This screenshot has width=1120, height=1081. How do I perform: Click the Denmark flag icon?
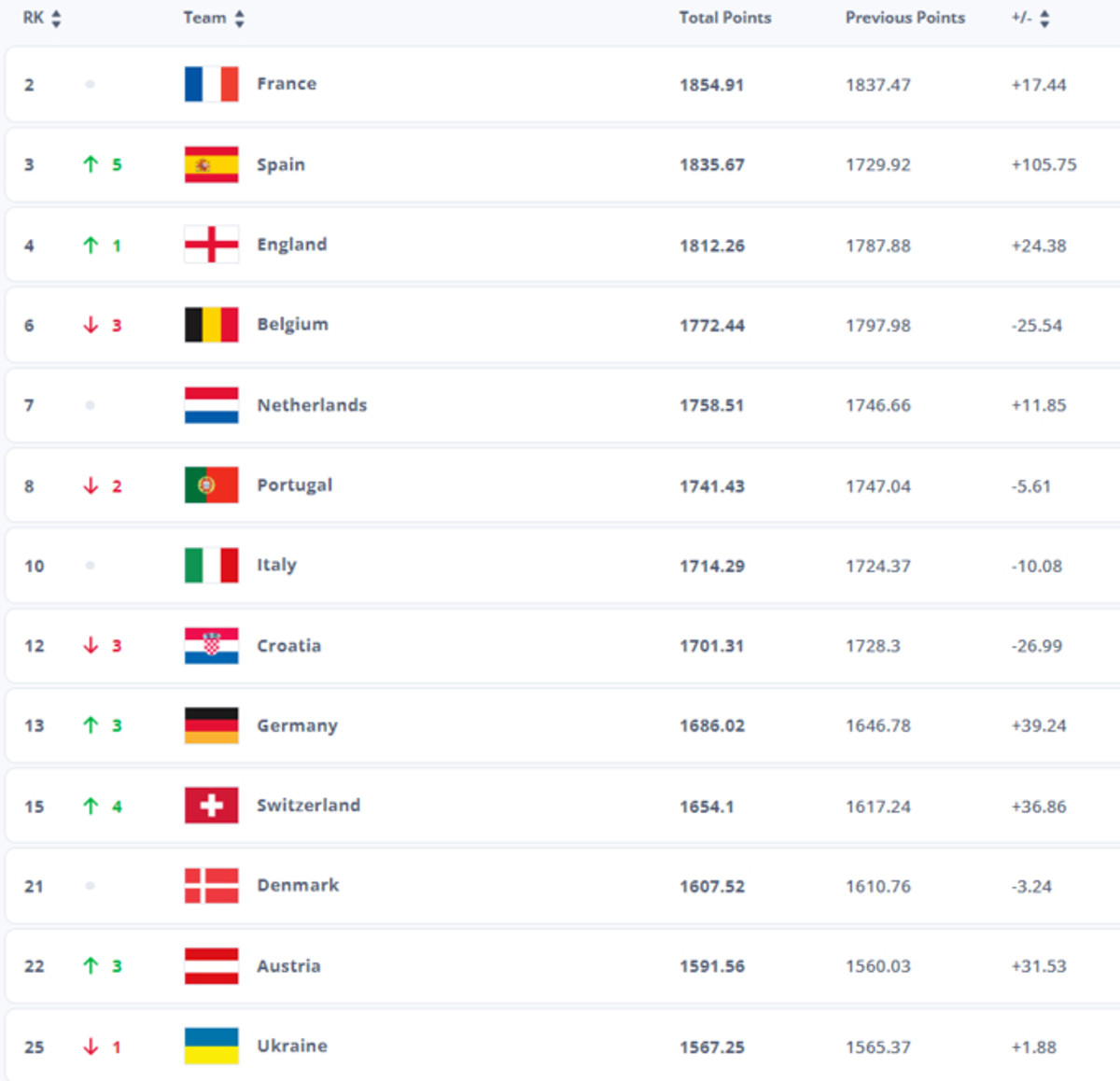tap(211, 886)
